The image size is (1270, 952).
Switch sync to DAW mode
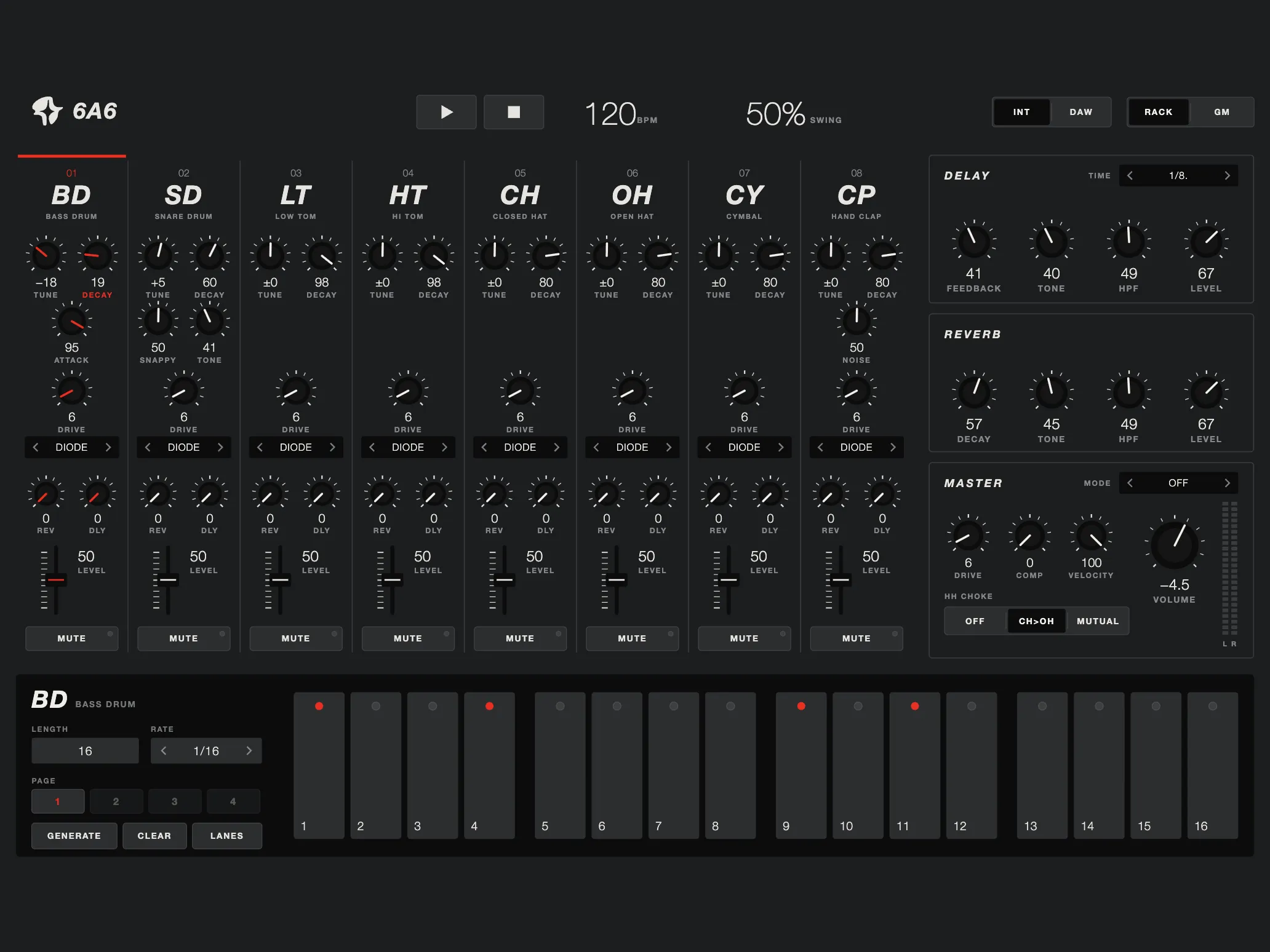pyautogui.click(x=1080, y=112)
